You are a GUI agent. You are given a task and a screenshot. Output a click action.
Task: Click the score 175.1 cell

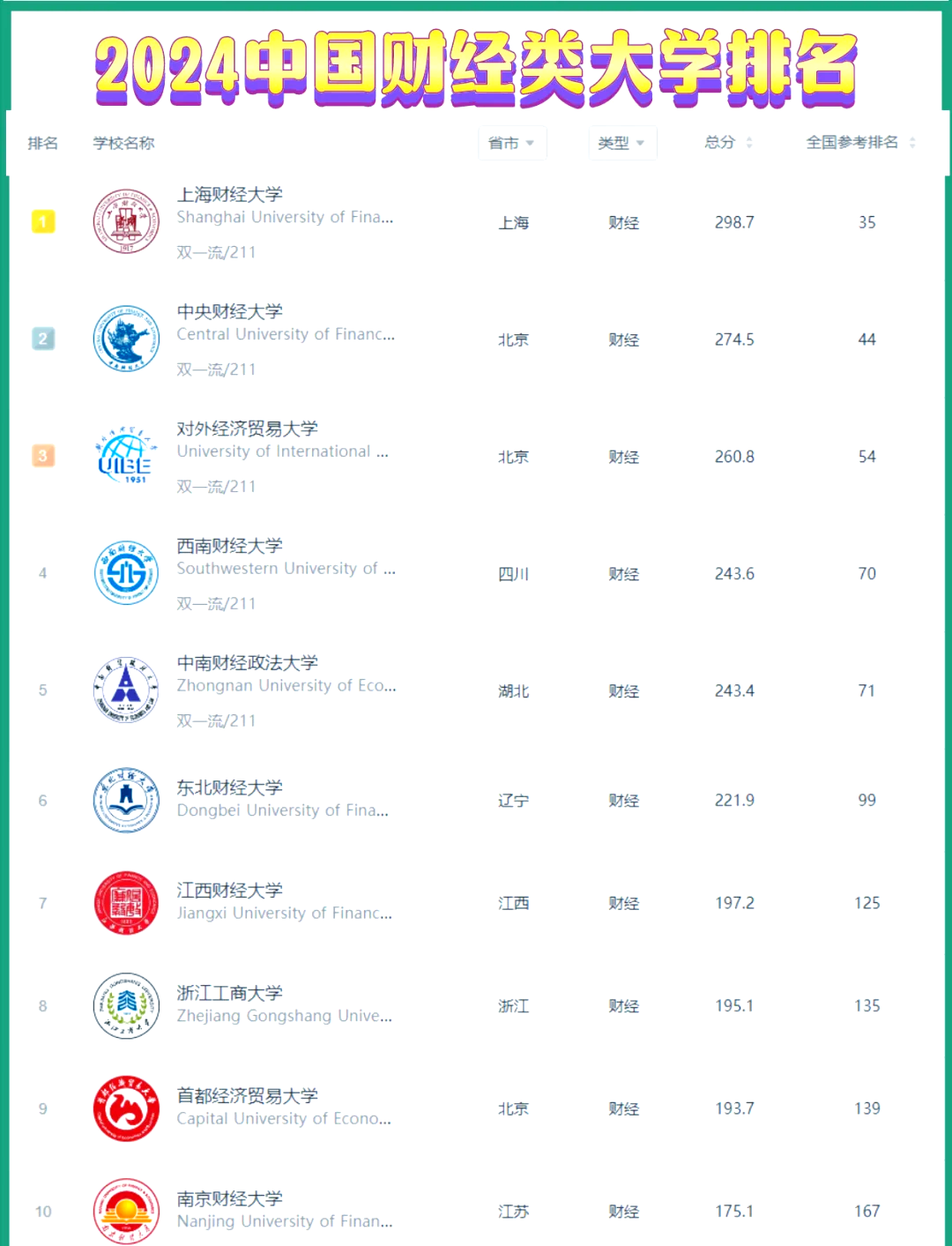click(734, 1212)
